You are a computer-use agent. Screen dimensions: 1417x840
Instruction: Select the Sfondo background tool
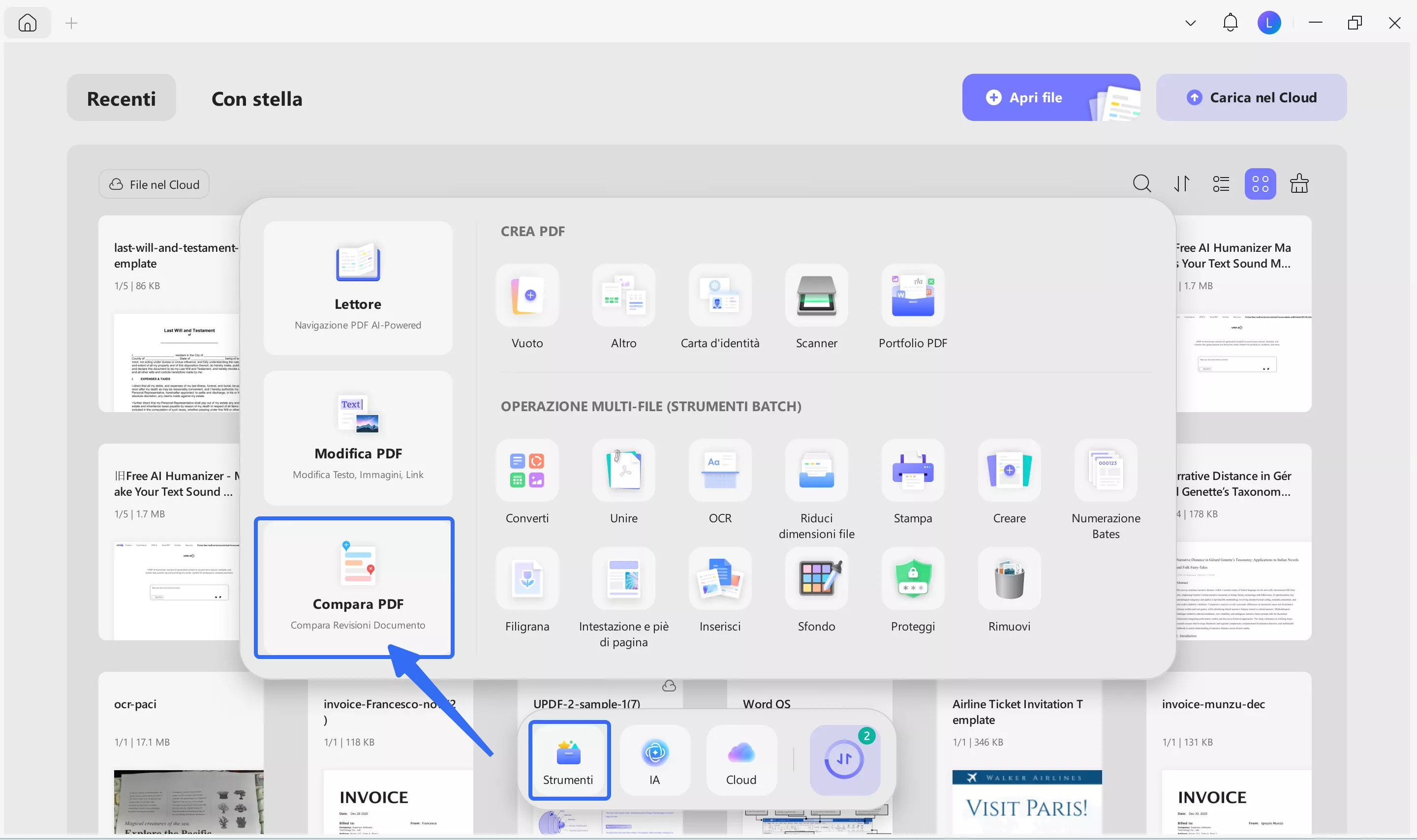click(816, 579)
